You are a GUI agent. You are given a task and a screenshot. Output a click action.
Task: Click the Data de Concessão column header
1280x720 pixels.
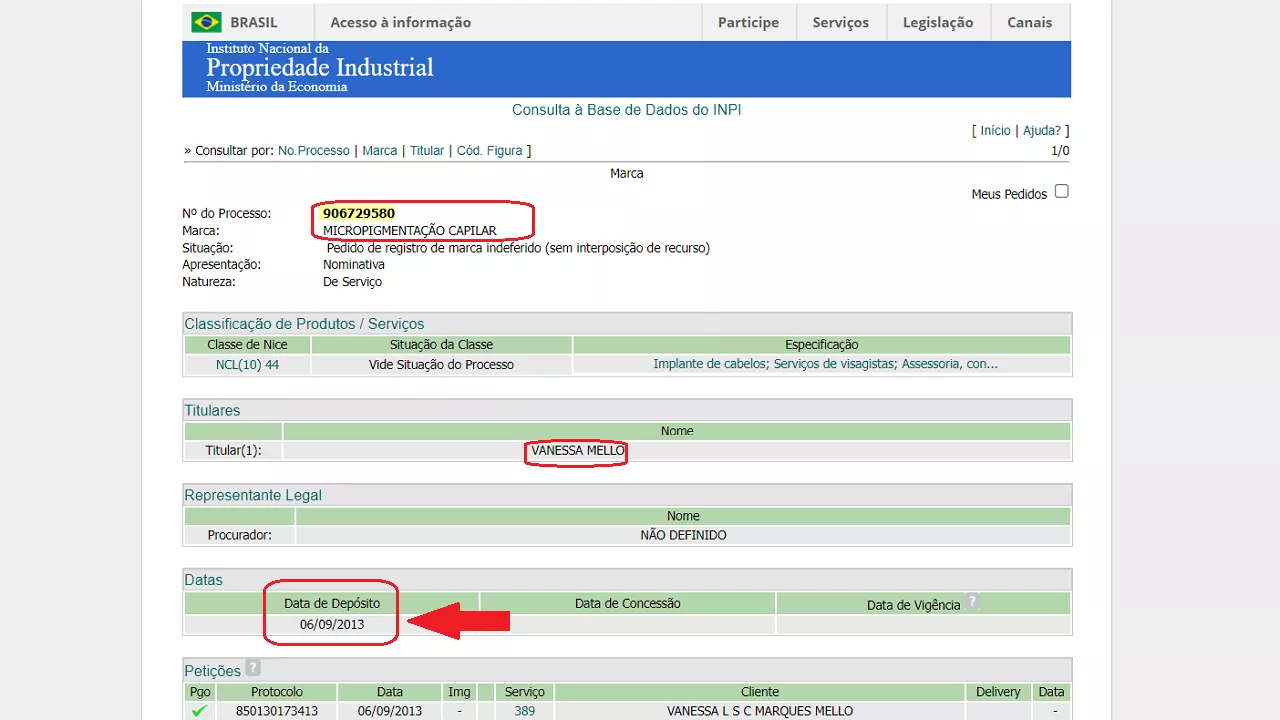pyautogui.click(x=628, y=603)
